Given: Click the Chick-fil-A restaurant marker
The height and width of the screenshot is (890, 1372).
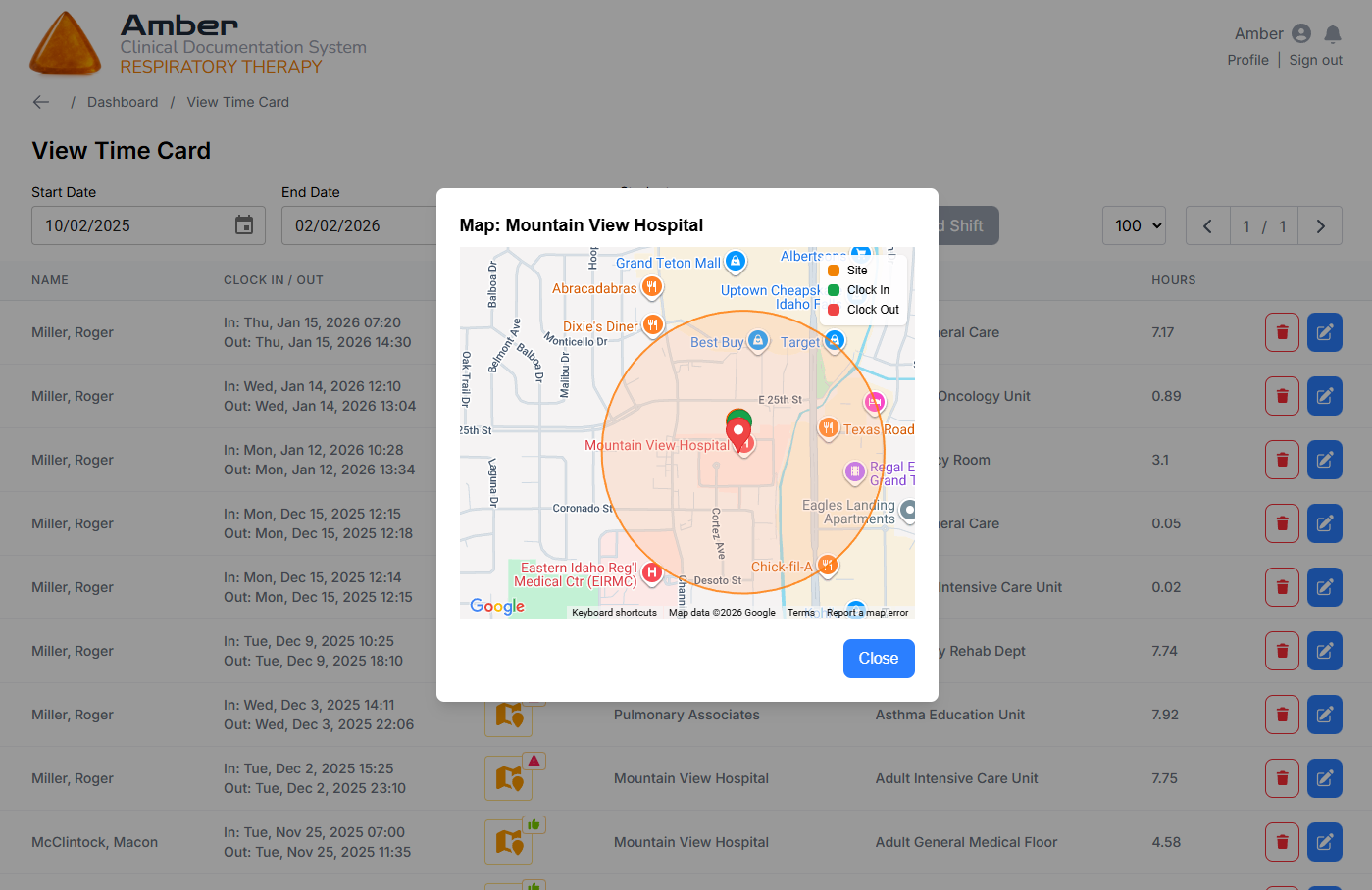Looking at the screenshot, I should tap(828, 565).
